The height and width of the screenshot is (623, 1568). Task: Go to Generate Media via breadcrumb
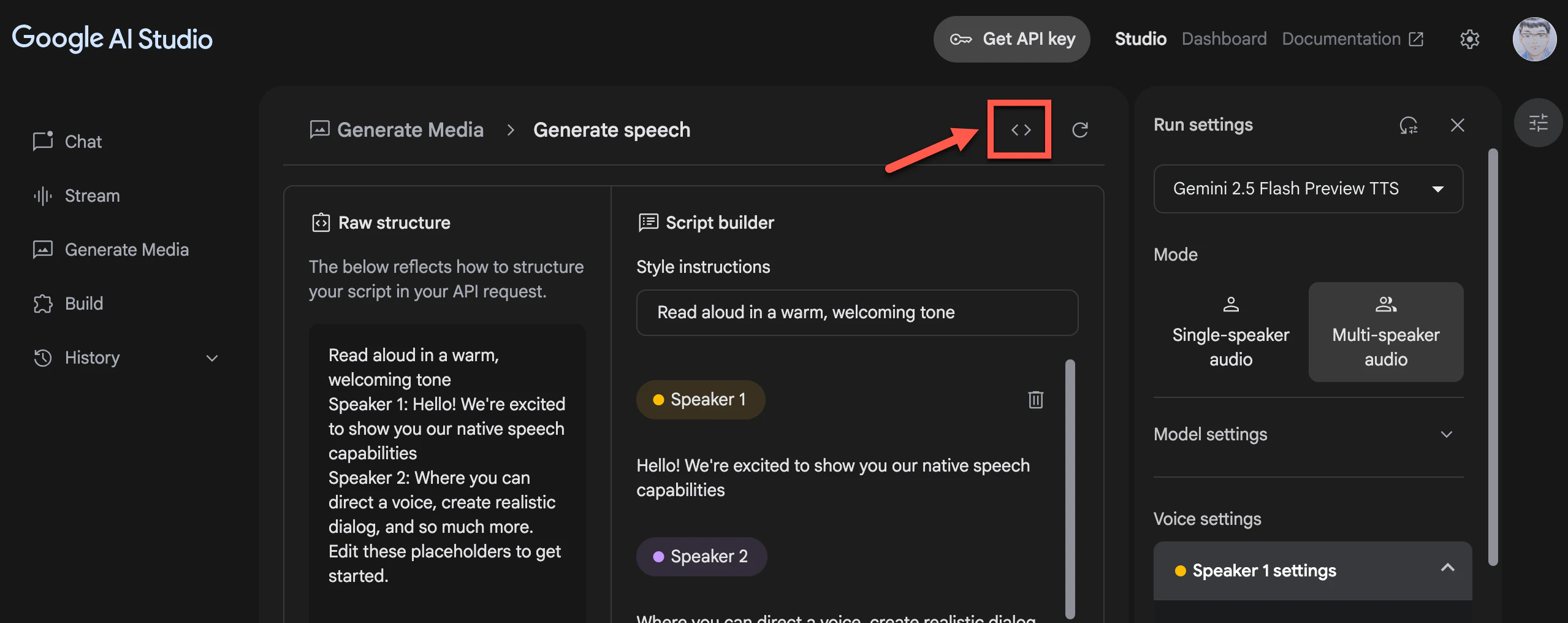[x=410, y=130]
